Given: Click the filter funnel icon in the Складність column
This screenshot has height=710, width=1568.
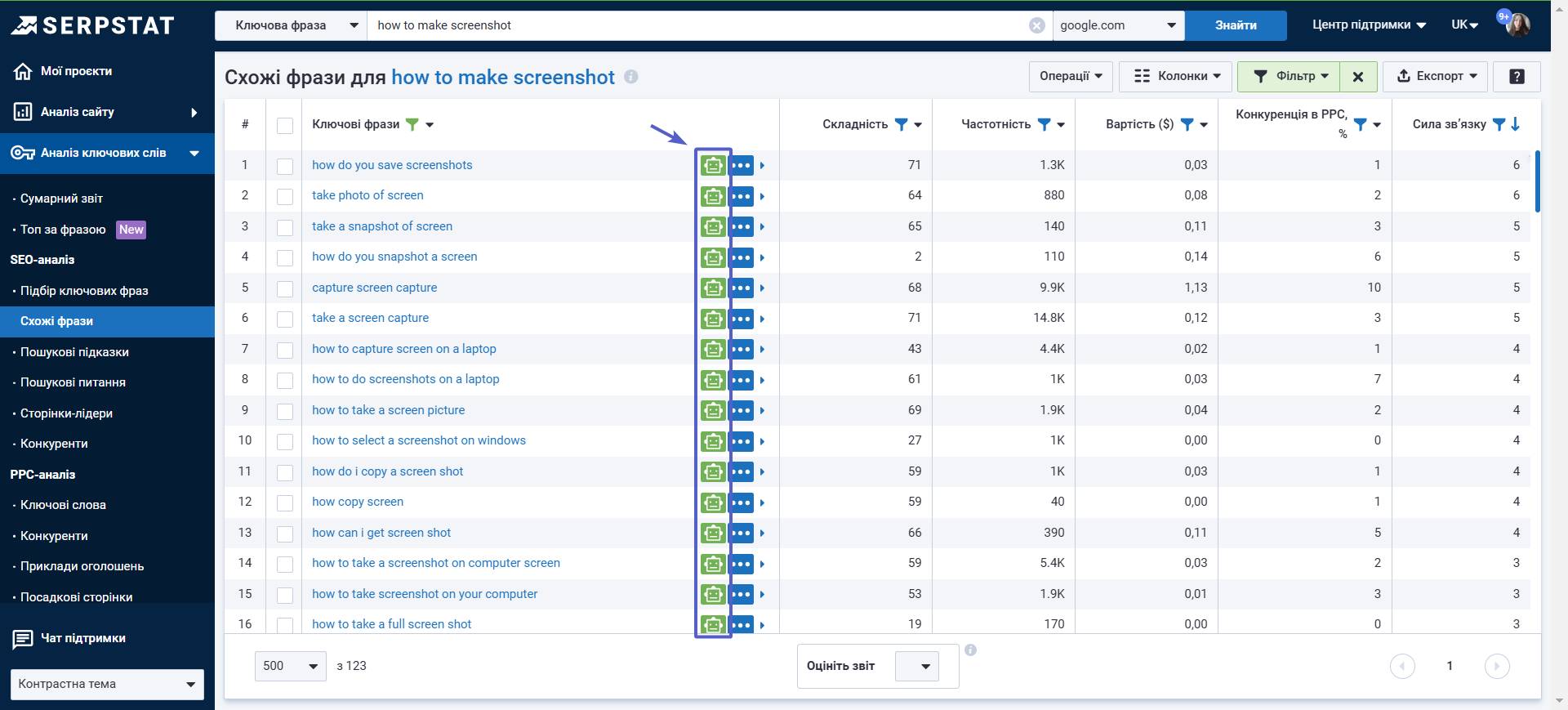Looking at the screenshot, I should coord(901,124).
